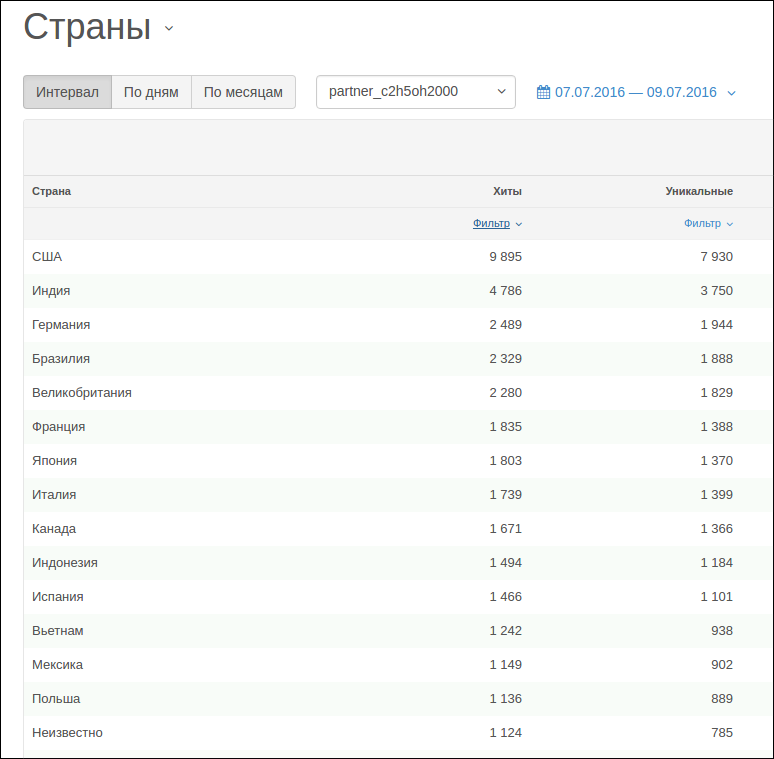Viewport: 774px width, 759px height.
Task: Expand the Страны title dropdown arrow
Action: (169, 29)
